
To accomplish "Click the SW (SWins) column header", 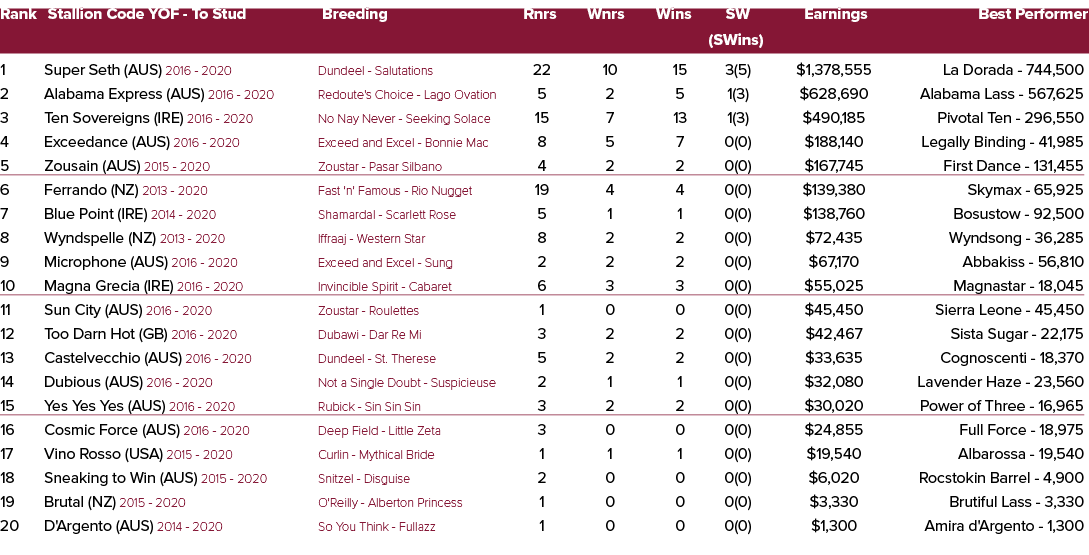I will [x=735, y=27].
